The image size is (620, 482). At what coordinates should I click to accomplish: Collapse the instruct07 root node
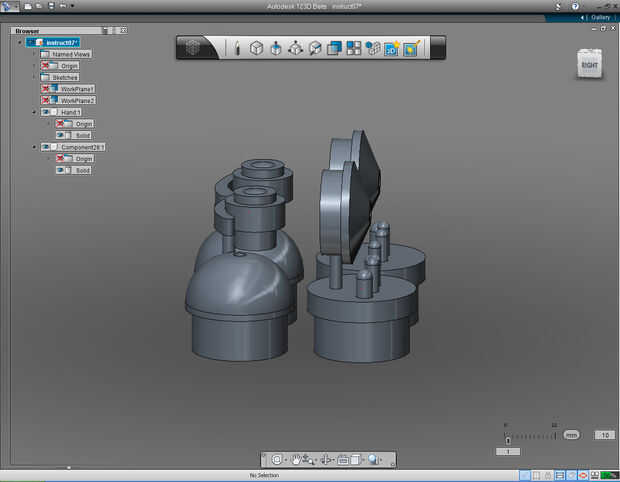[19, 42]
